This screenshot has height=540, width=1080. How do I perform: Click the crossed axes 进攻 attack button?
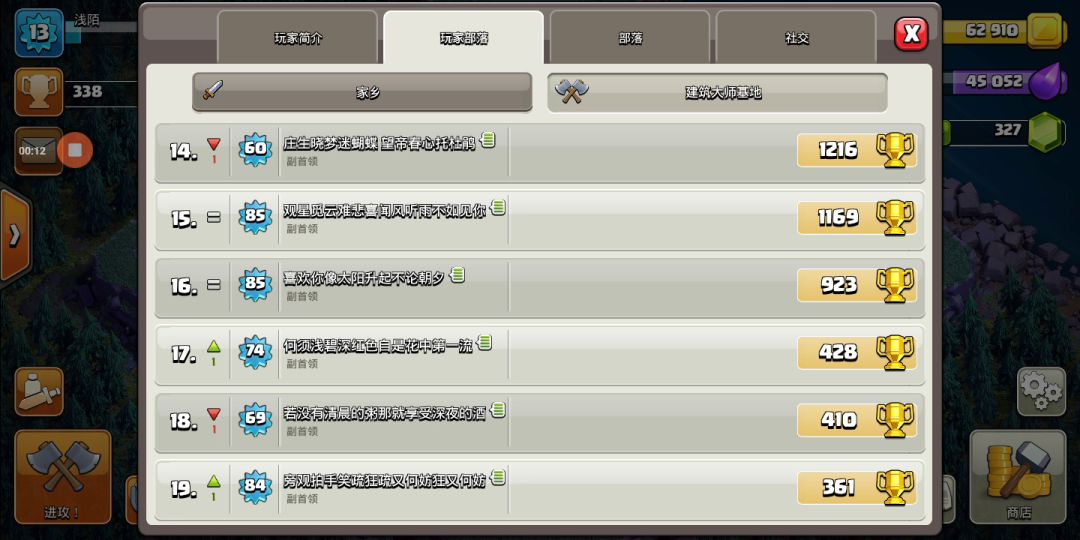coord(63,477)
